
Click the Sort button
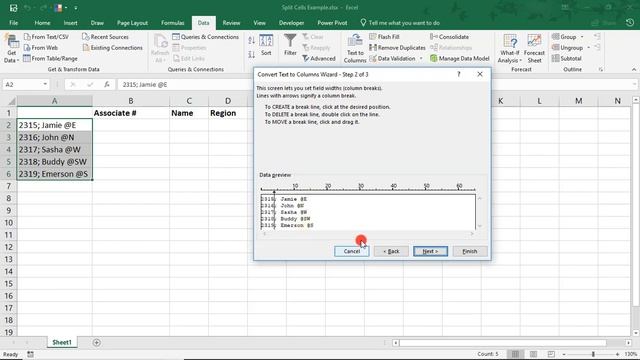coord(266,45)
